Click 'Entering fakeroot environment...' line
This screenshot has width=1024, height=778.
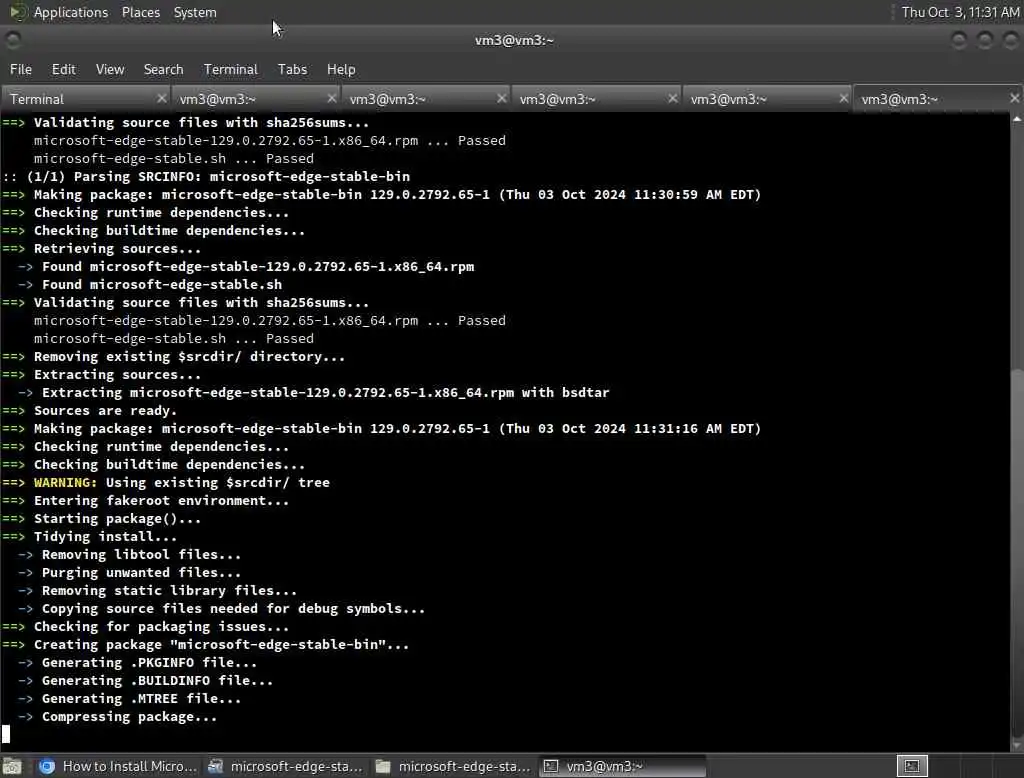pos(161,500)
